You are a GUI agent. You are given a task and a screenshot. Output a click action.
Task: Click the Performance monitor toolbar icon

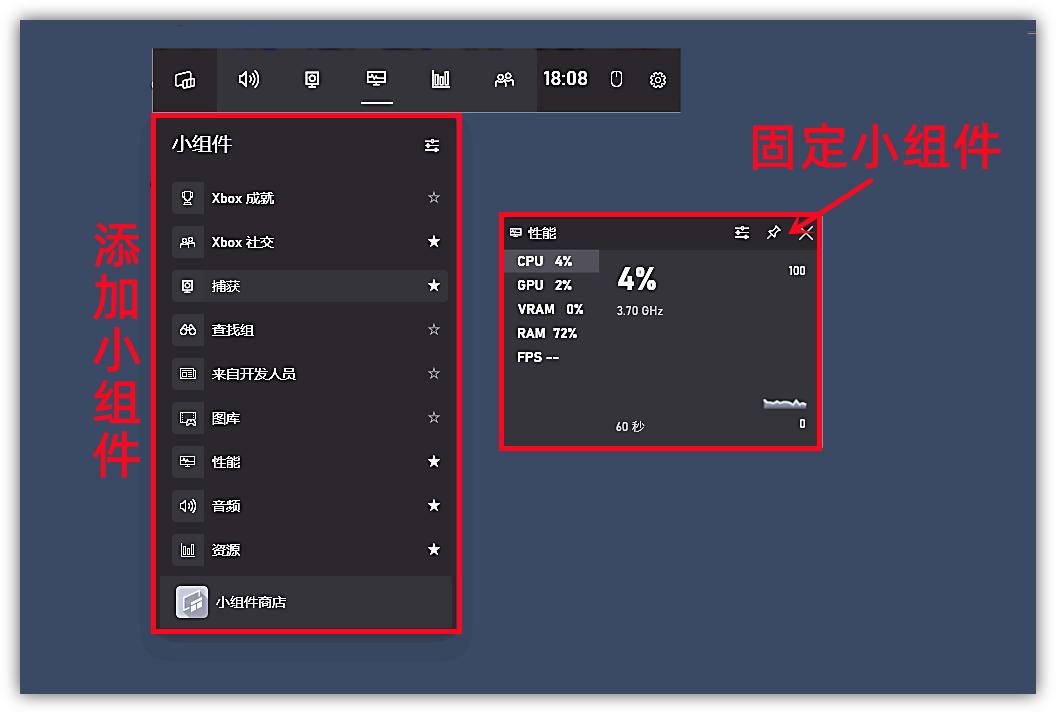coord(375,80)
